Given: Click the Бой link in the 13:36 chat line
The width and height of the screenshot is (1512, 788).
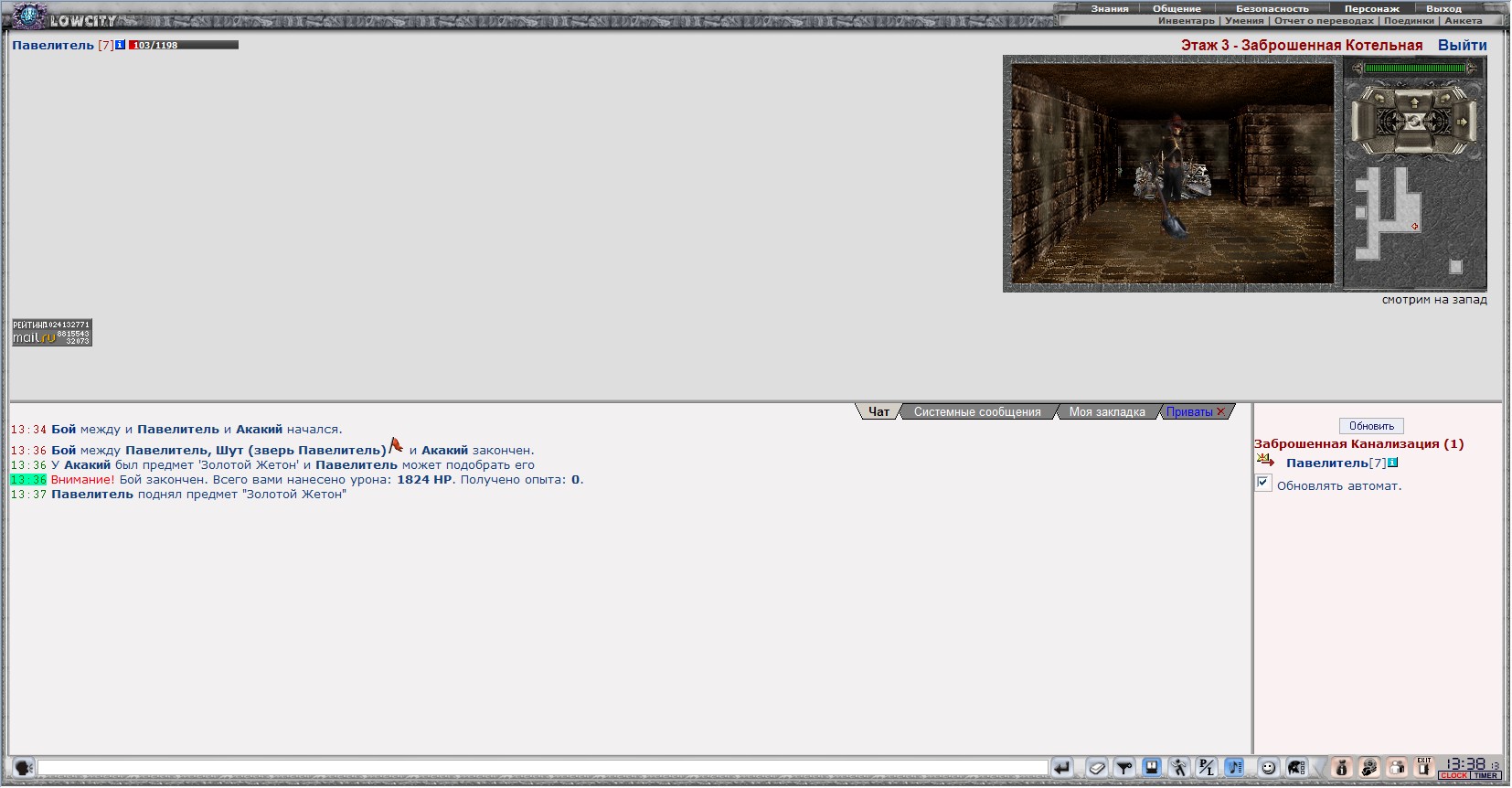Looking at the screenshot, I should click(x=63, y=450).
